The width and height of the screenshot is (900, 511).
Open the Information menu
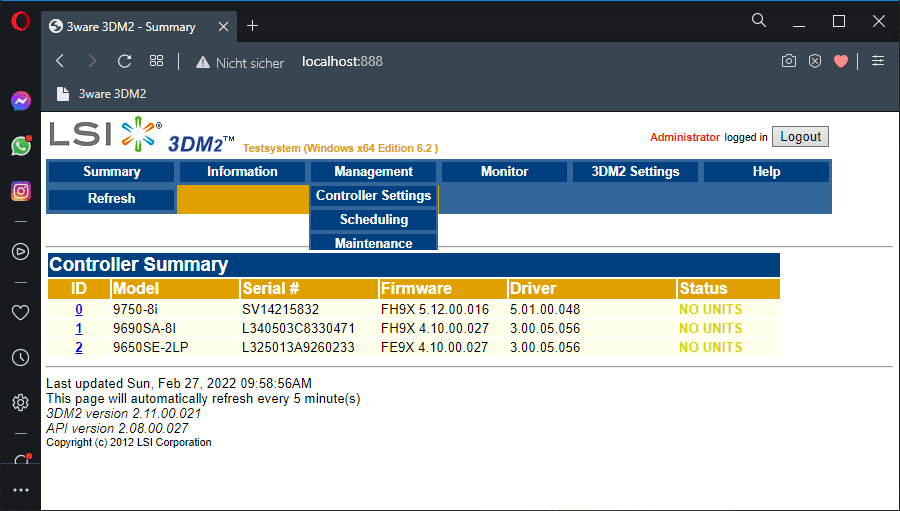point(242,172)
